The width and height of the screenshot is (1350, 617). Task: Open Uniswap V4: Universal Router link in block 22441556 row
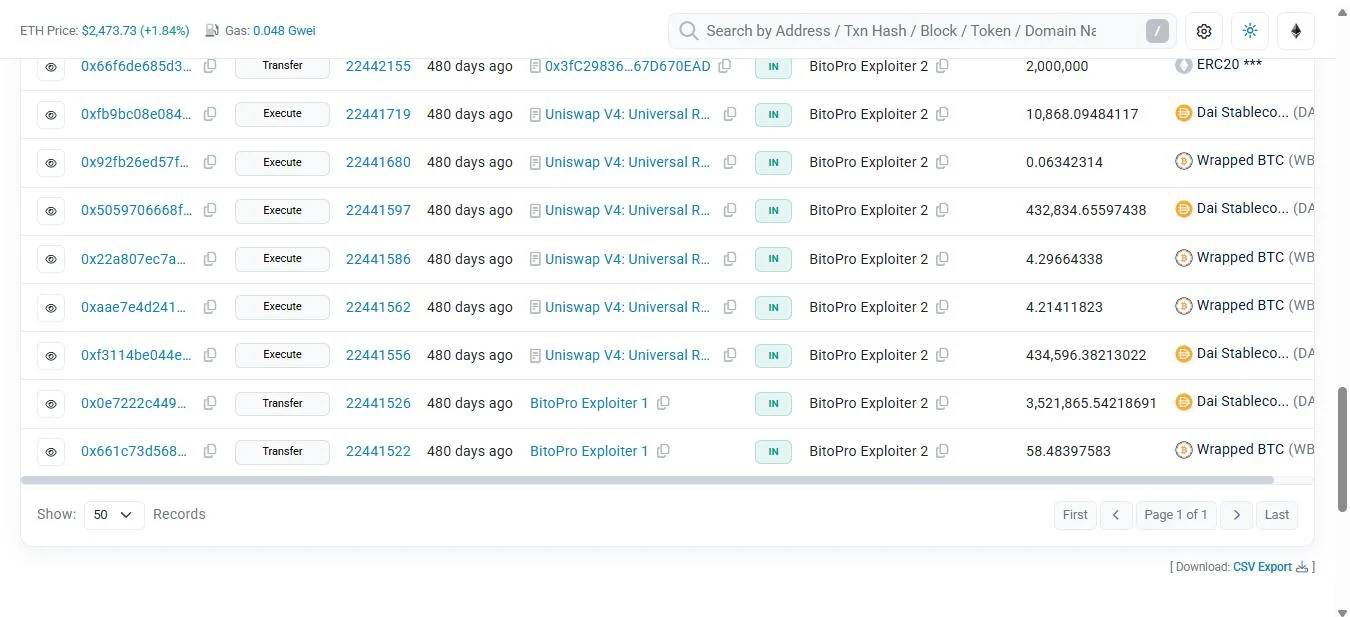coord(628,355)
